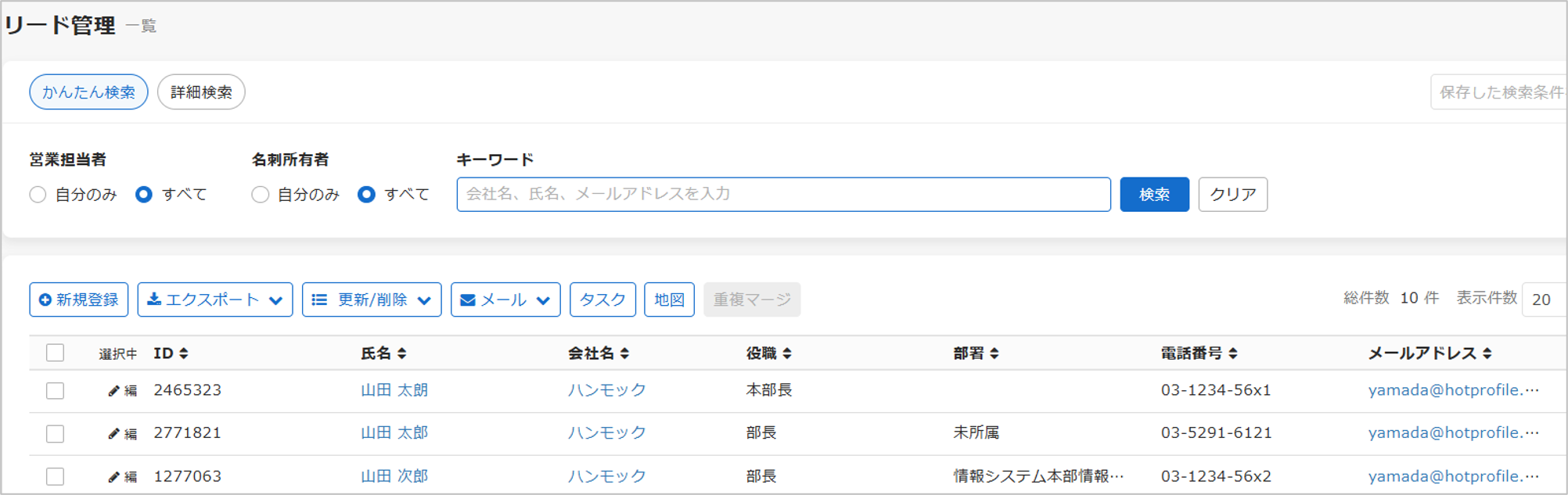Sort by 役職 column arrows
1568x495 pixels.
point(787,353)
